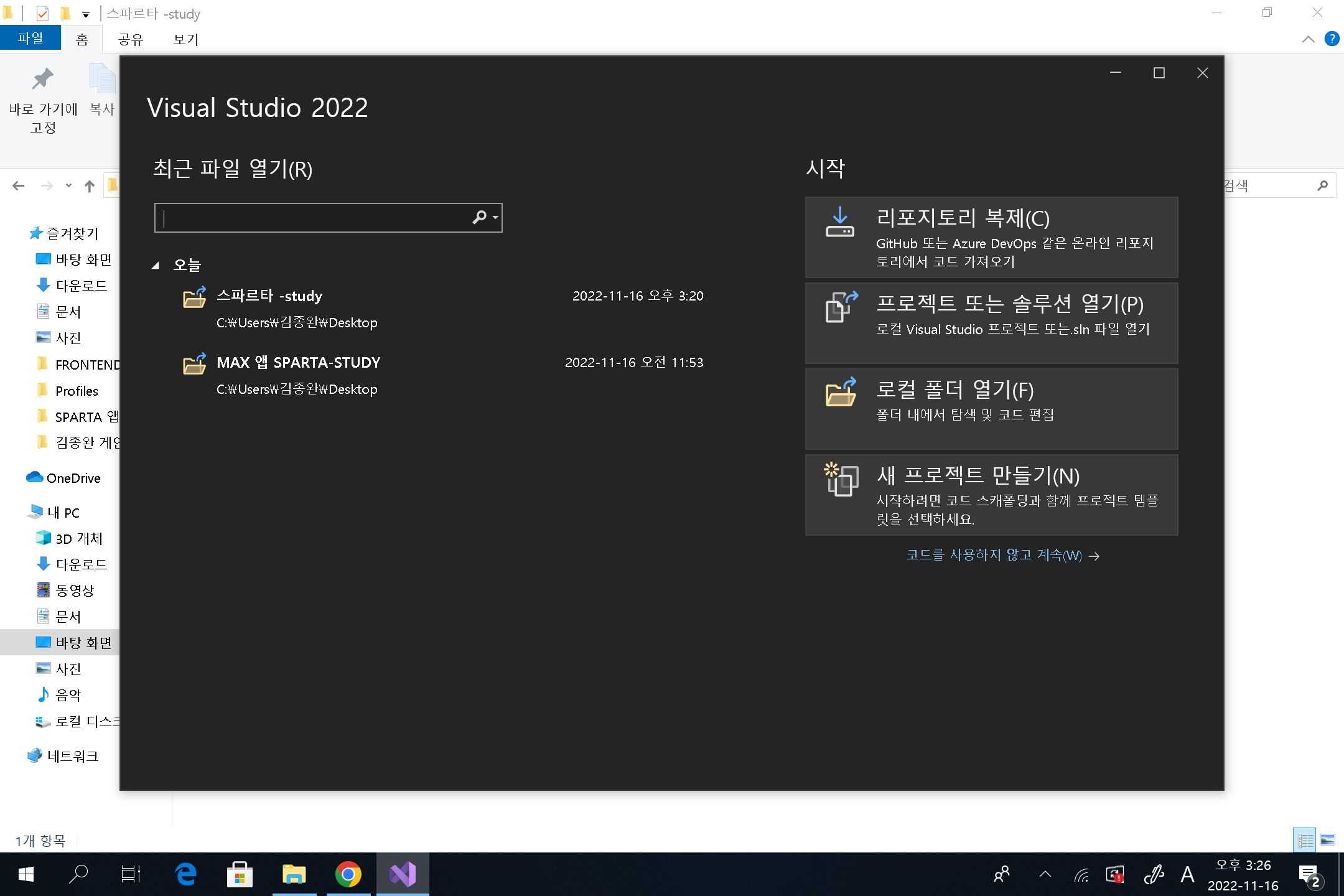1344x896 pixels.
Task: Select 3D 개체 in Explorer sidebar
Action: click(78, 538)
